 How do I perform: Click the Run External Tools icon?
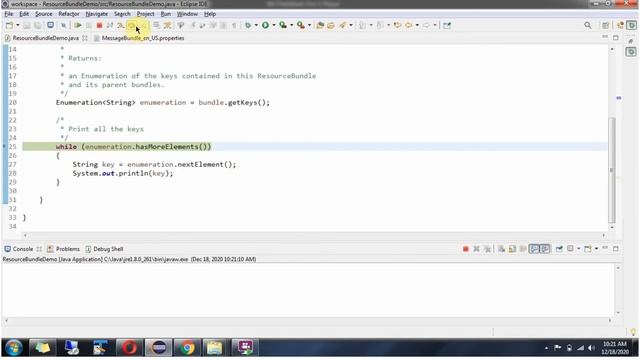coord(301,25)
